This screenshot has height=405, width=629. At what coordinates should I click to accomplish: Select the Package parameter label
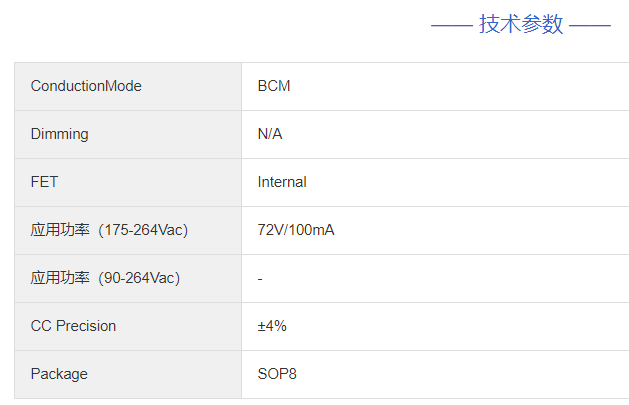click(59, 374)
